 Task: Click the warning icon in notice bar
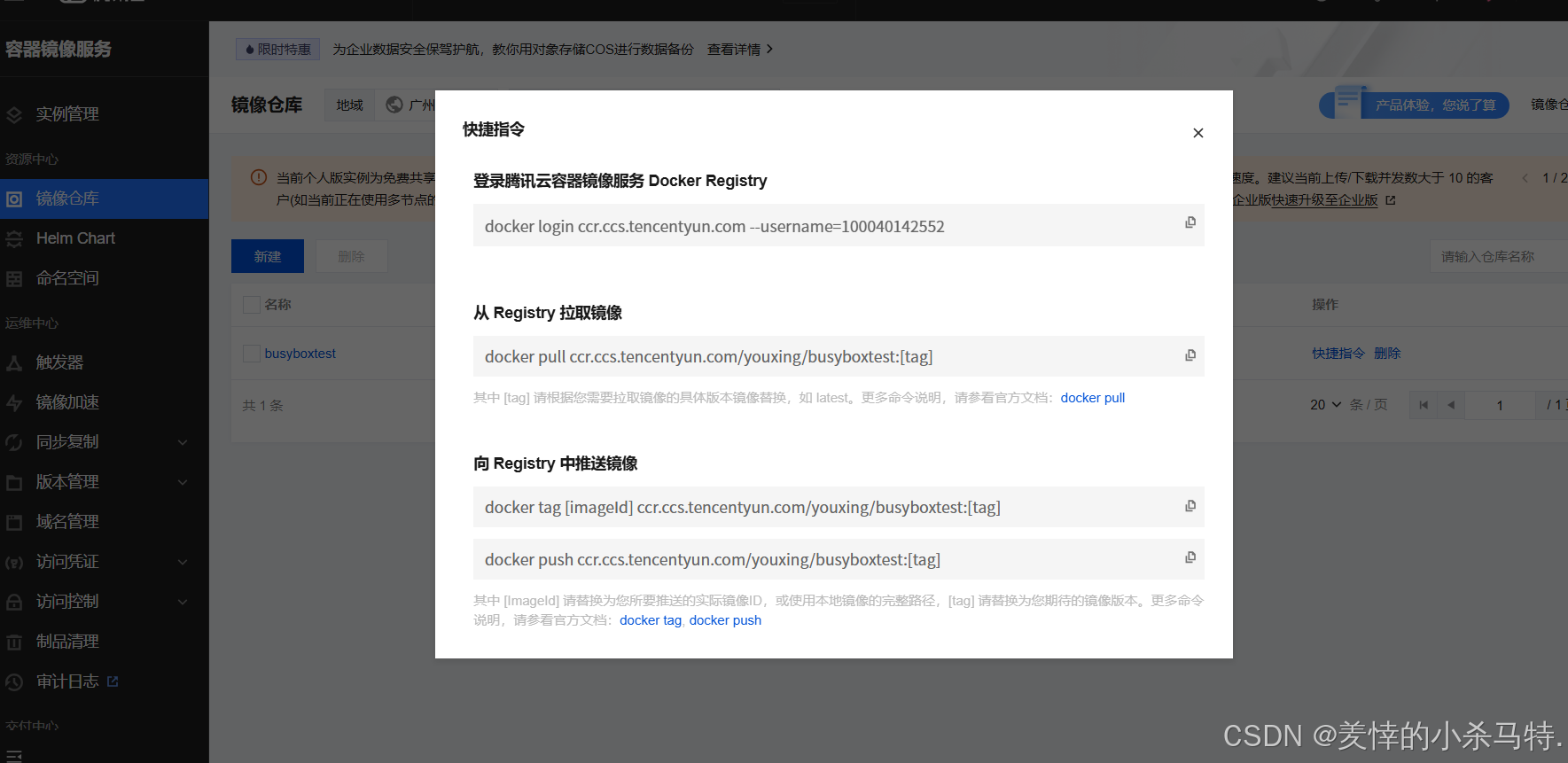[x=259, y=177]
